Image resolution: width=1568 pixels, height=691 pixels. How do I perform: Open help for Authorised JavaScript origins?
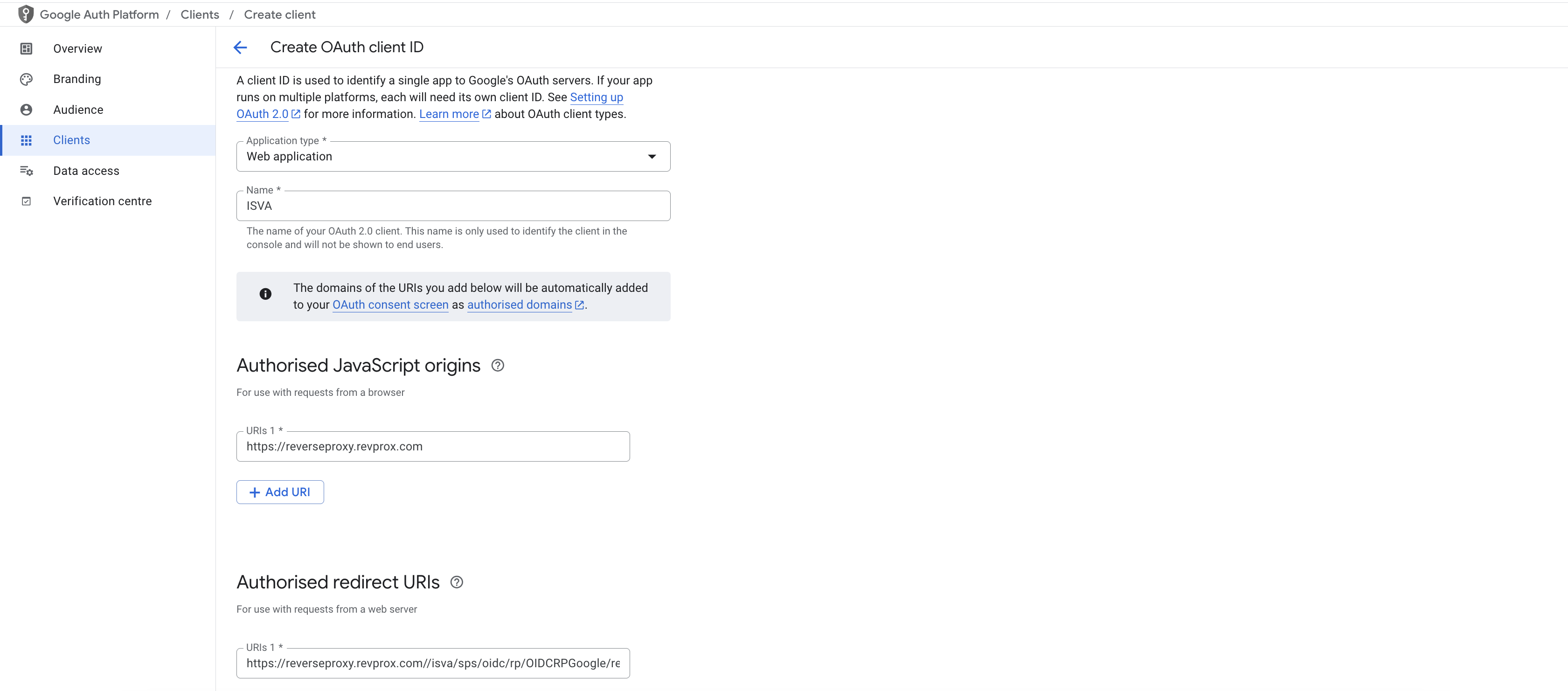pyautogui.click(x=497, y=366)
